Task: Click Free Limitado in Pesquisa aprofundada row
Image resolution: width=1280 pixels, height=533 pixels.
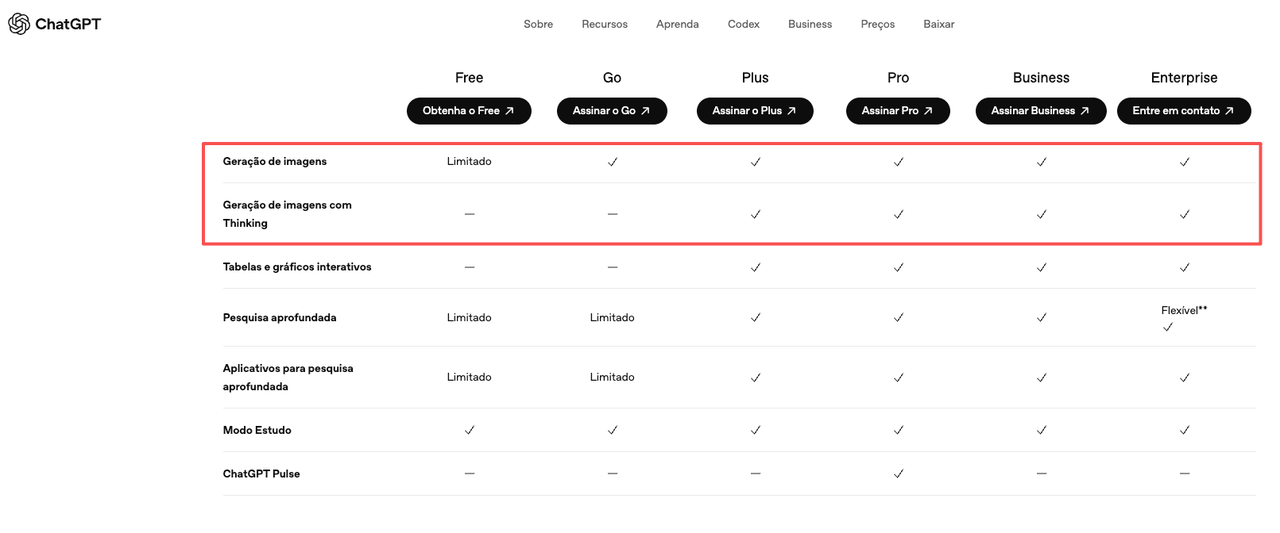Action: click(x=469, y=317)
